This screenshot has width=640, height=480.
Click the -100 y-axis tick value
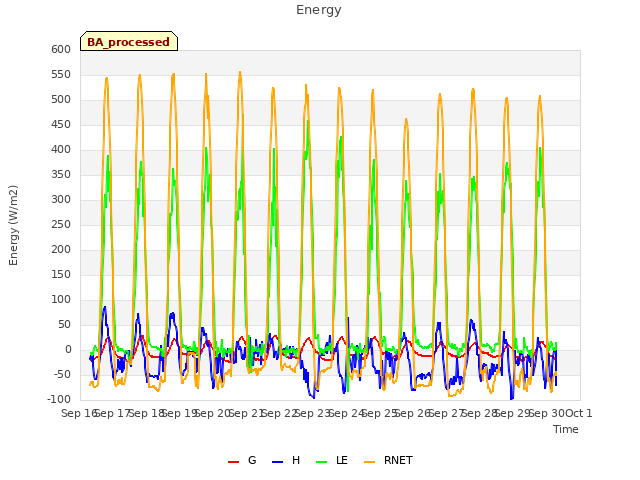point(59,400)
